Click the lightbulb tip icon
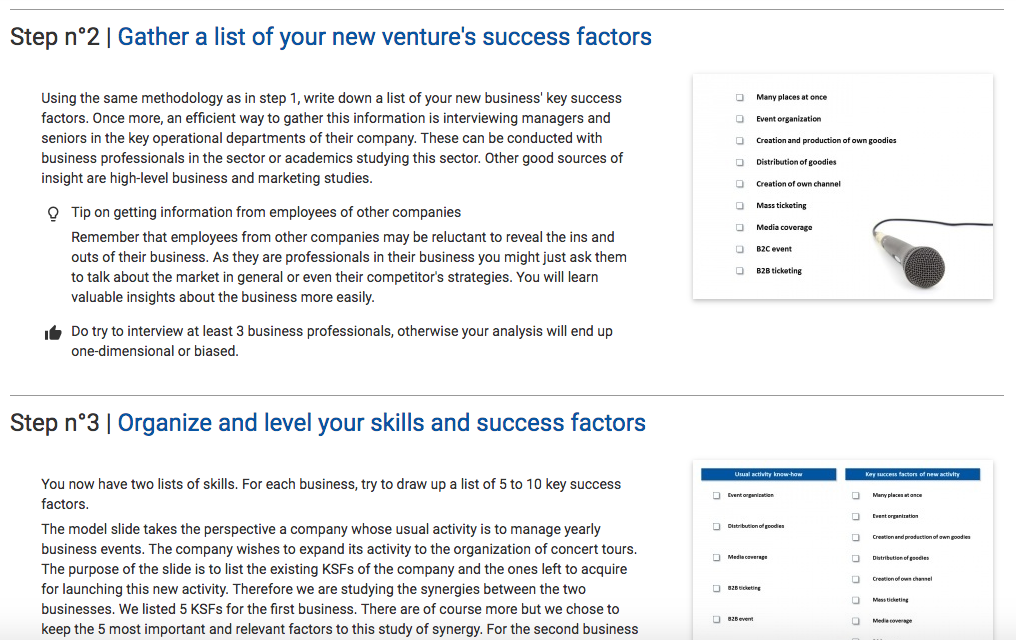The width and height of the screenshot is (1016, 640). coord(53,214)
